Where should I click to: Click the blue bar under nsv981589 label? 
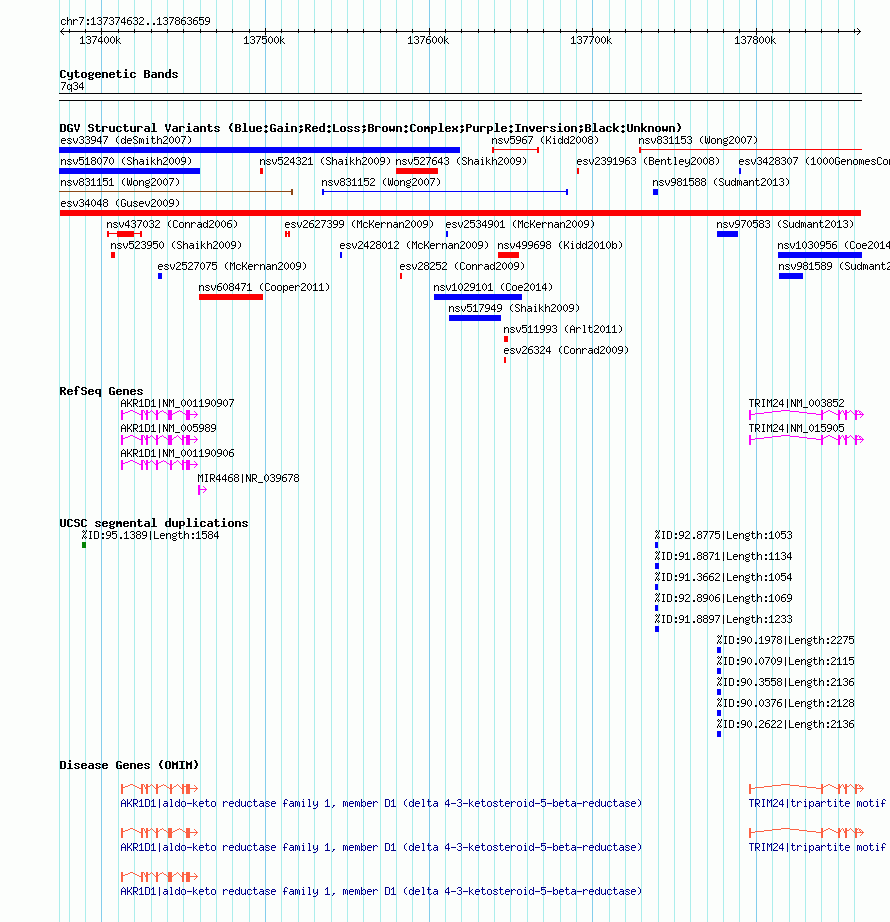pyautogui.click(x=791, y=276)
